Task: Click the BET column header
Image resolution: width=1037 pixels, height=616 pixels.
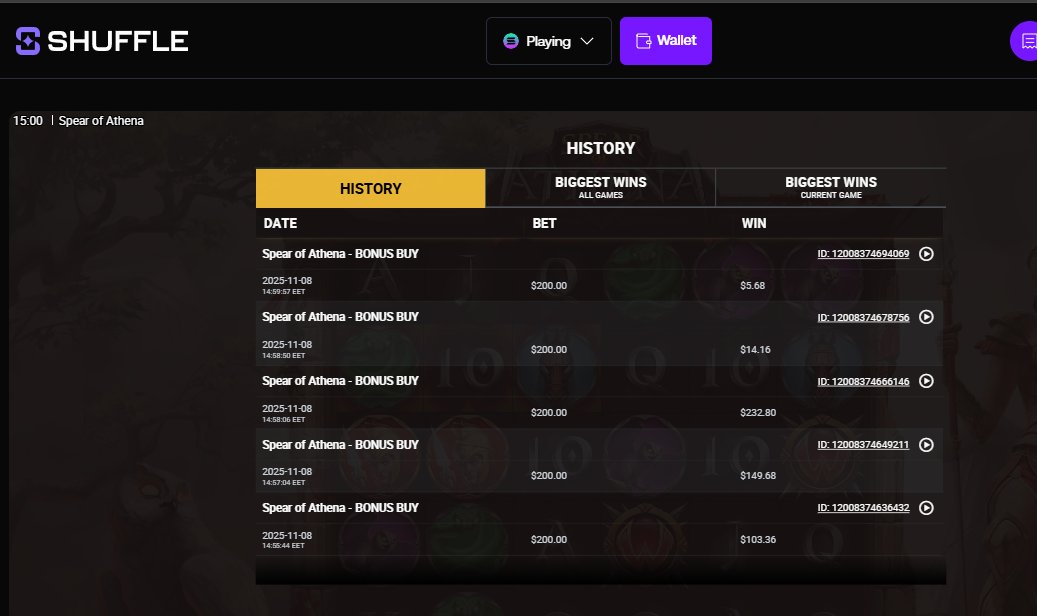Action: (x=544, y=224)
